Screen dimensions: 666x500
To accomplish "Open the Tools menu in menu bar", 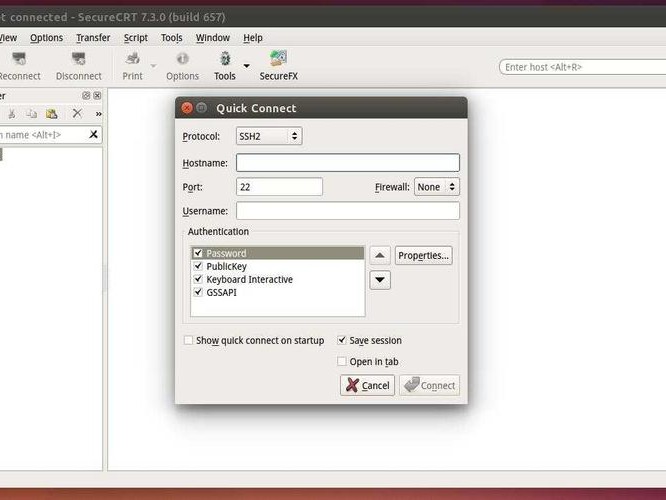I will (172, 38).
